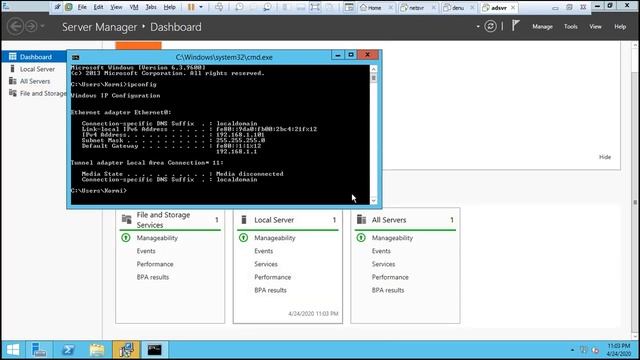
Task: Open All Servers tile title
Action: 389,220
